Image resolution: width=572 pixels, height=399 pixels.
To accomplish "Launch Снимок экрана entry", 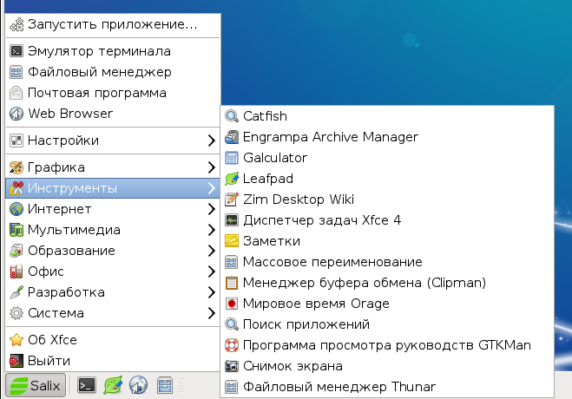I will pyautogui.click(x=387, y=366).
